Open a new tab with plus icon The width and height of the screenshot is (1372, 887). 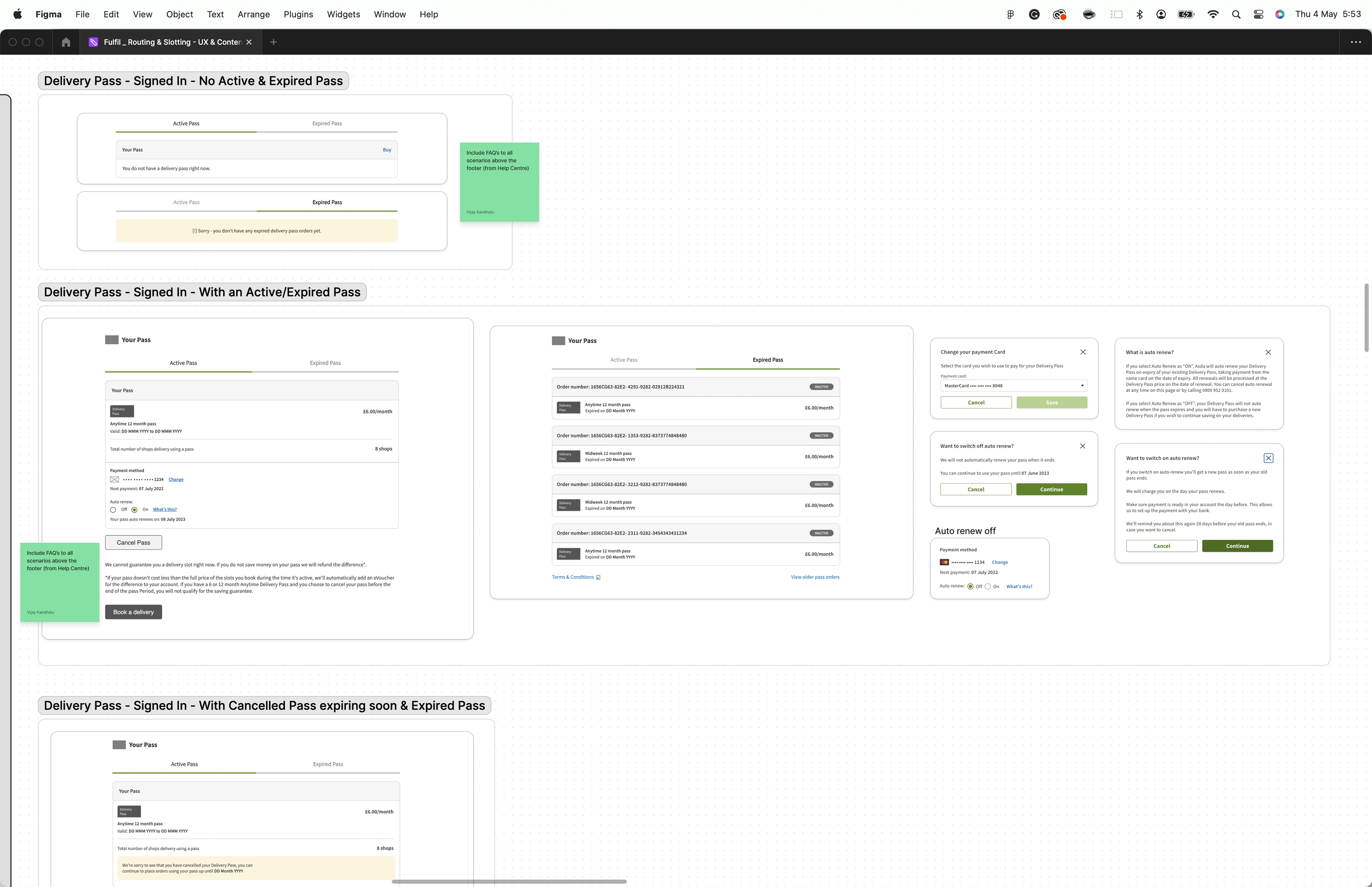point(273,42)
